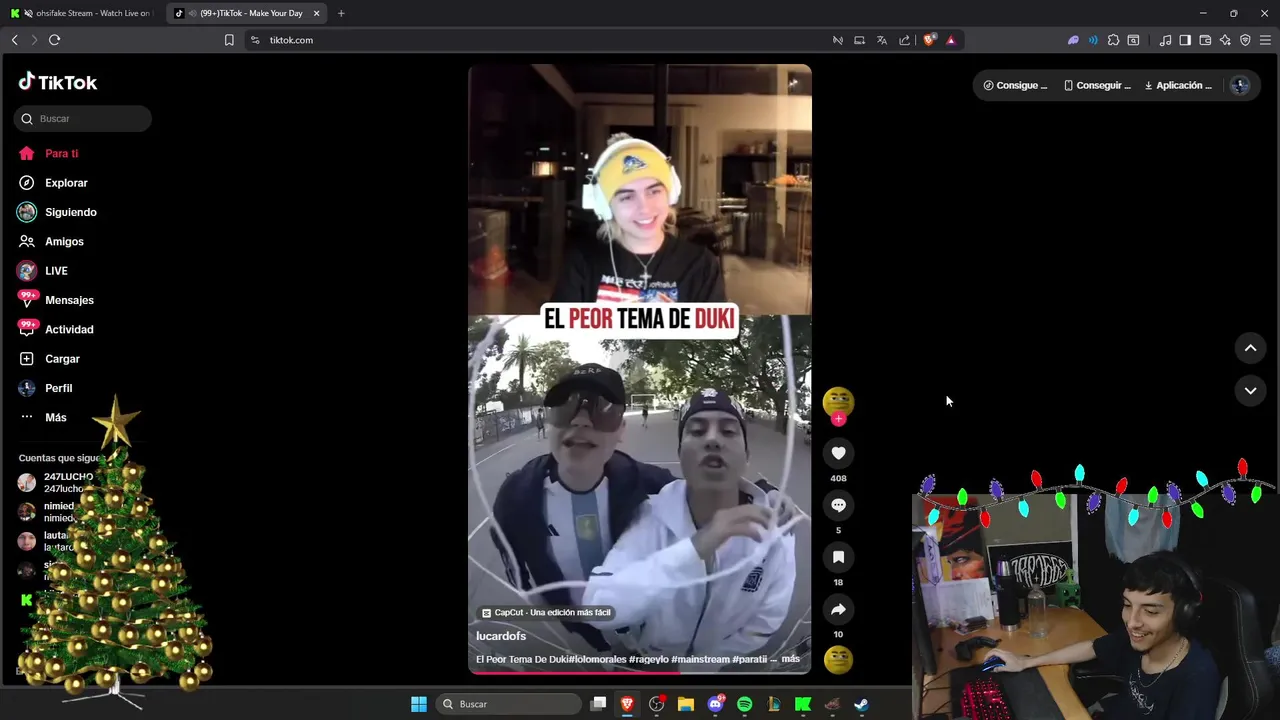Click the TikTok logo

[57, 82]
